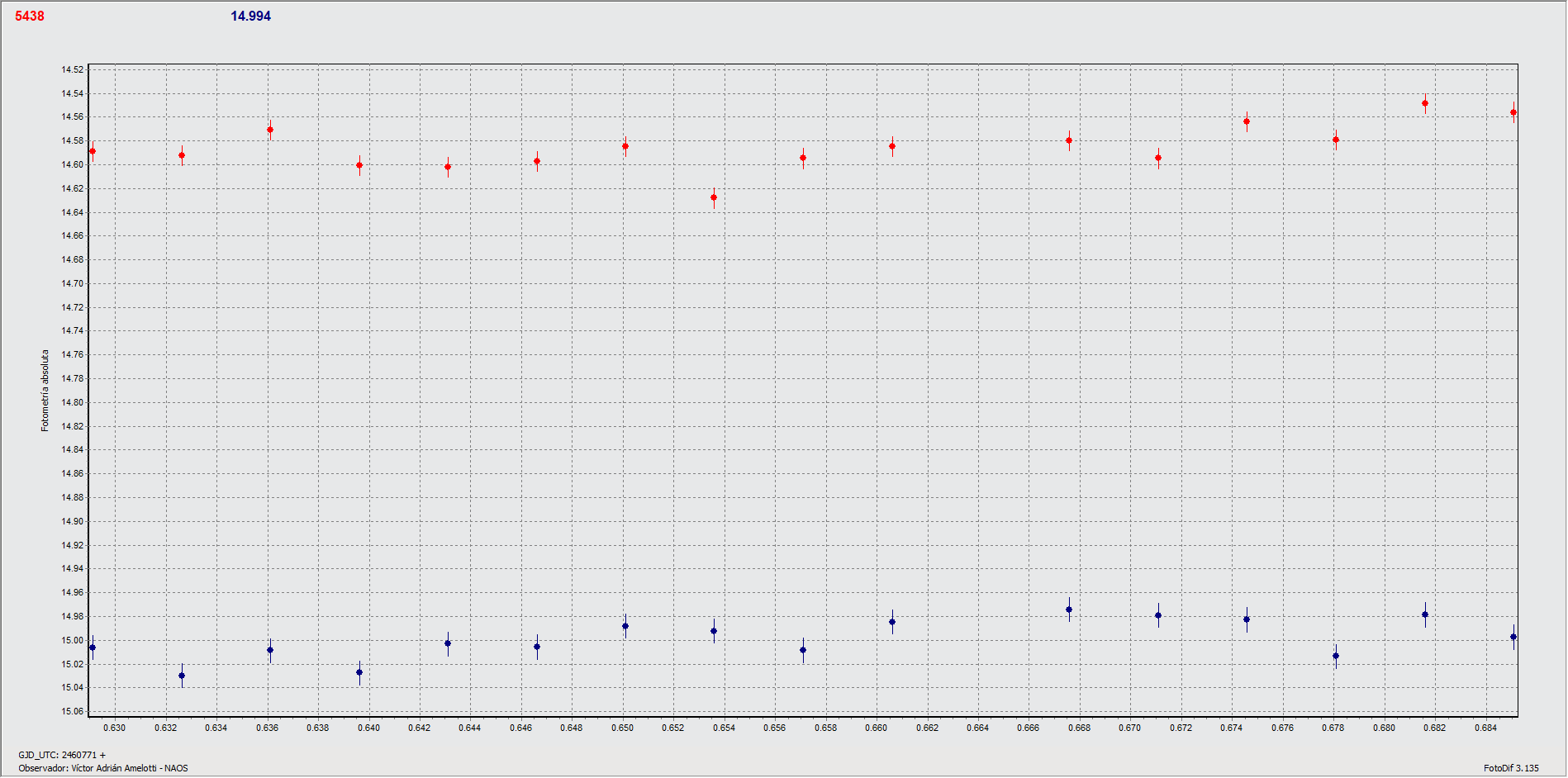The height and width of the screenshot is (778, 1568).
Task: Select the 0.640 x-axis tick label
Action: point(368,728)
